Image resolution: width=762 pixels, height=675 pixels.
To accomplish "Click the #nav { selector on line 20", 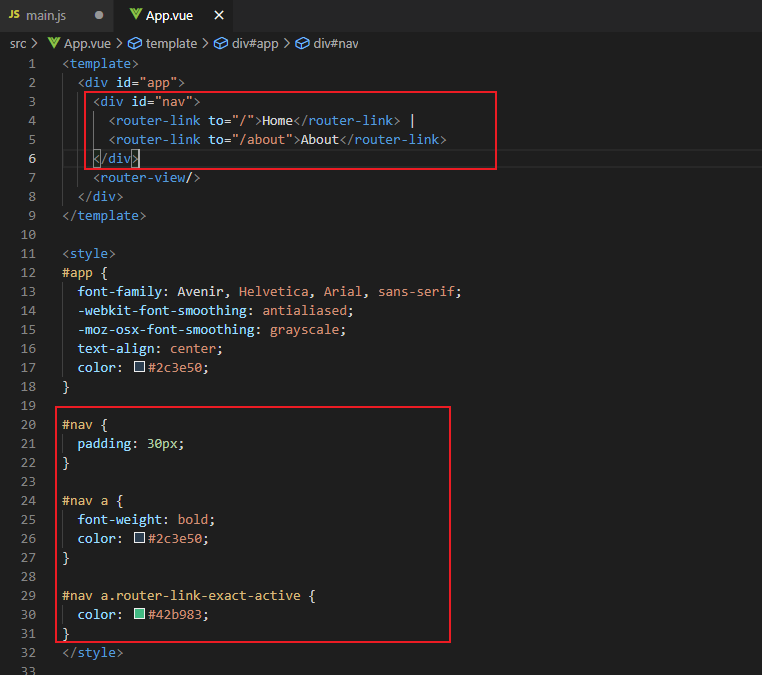I will click(85, 425).
